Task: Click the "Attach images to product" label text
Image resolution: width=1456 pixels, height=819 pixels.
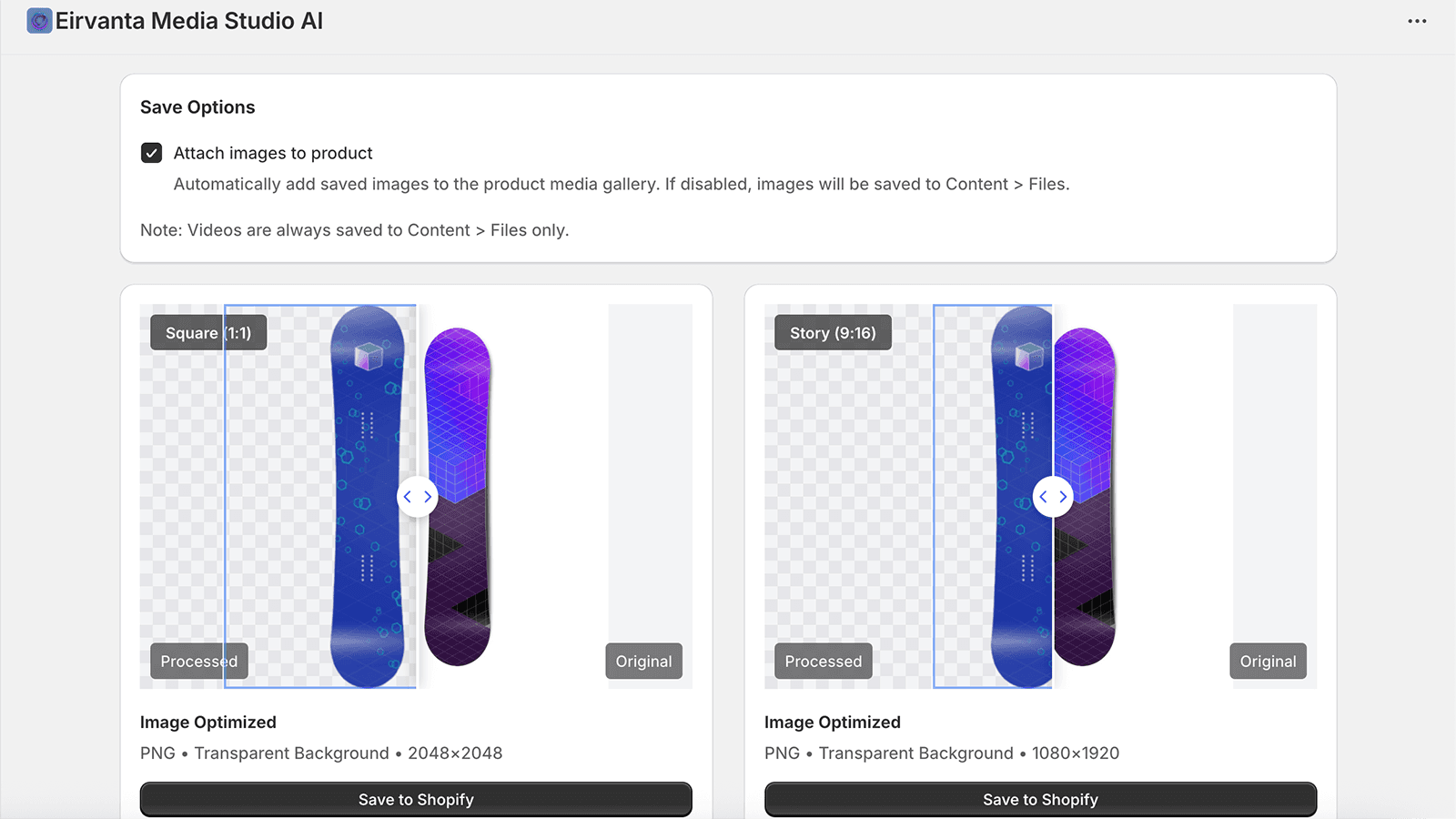Action: (x=273, y=153)
